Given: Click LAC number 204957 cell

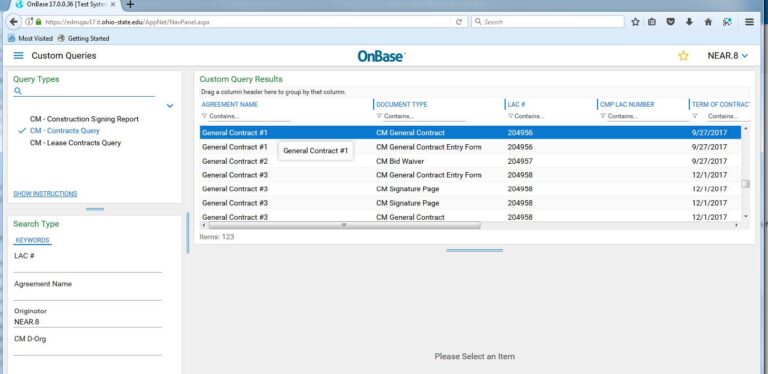Looking at the screenshot, I should tap(520, 161).
